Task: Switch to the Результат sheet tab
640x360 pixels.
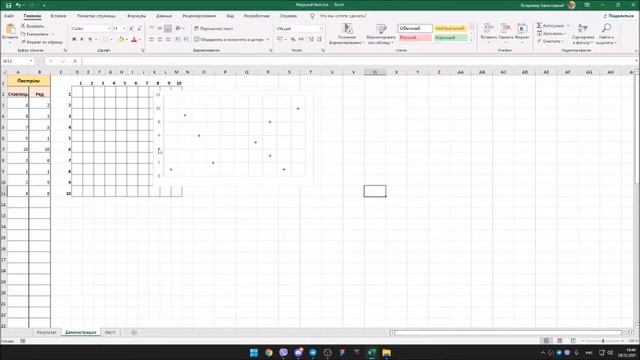Action: click(46, 332)
